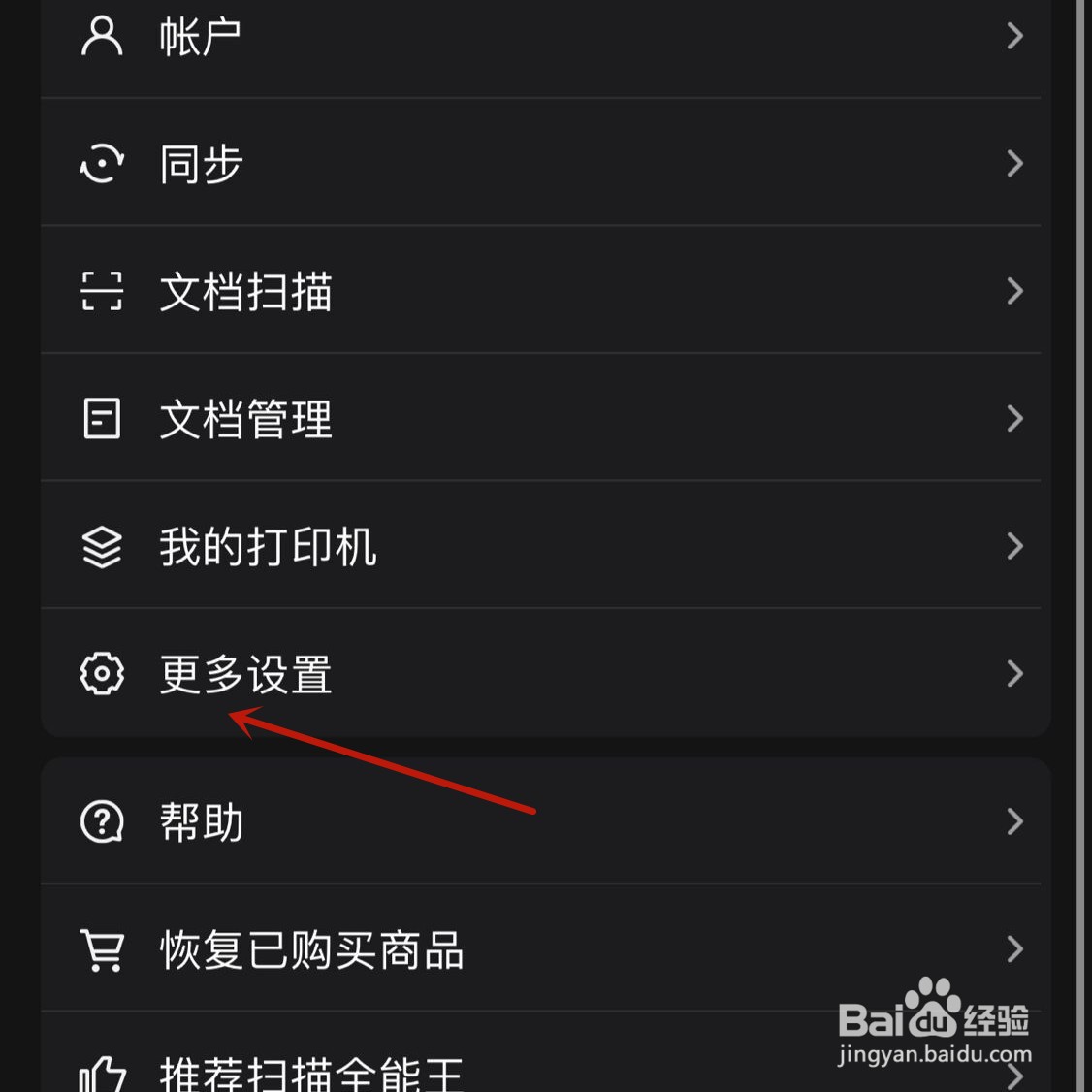This screenshot has height=1092, width=1092.
Task: Tap the gear icon for more settings
Action: pyautogui.click(x=102, y=673)
